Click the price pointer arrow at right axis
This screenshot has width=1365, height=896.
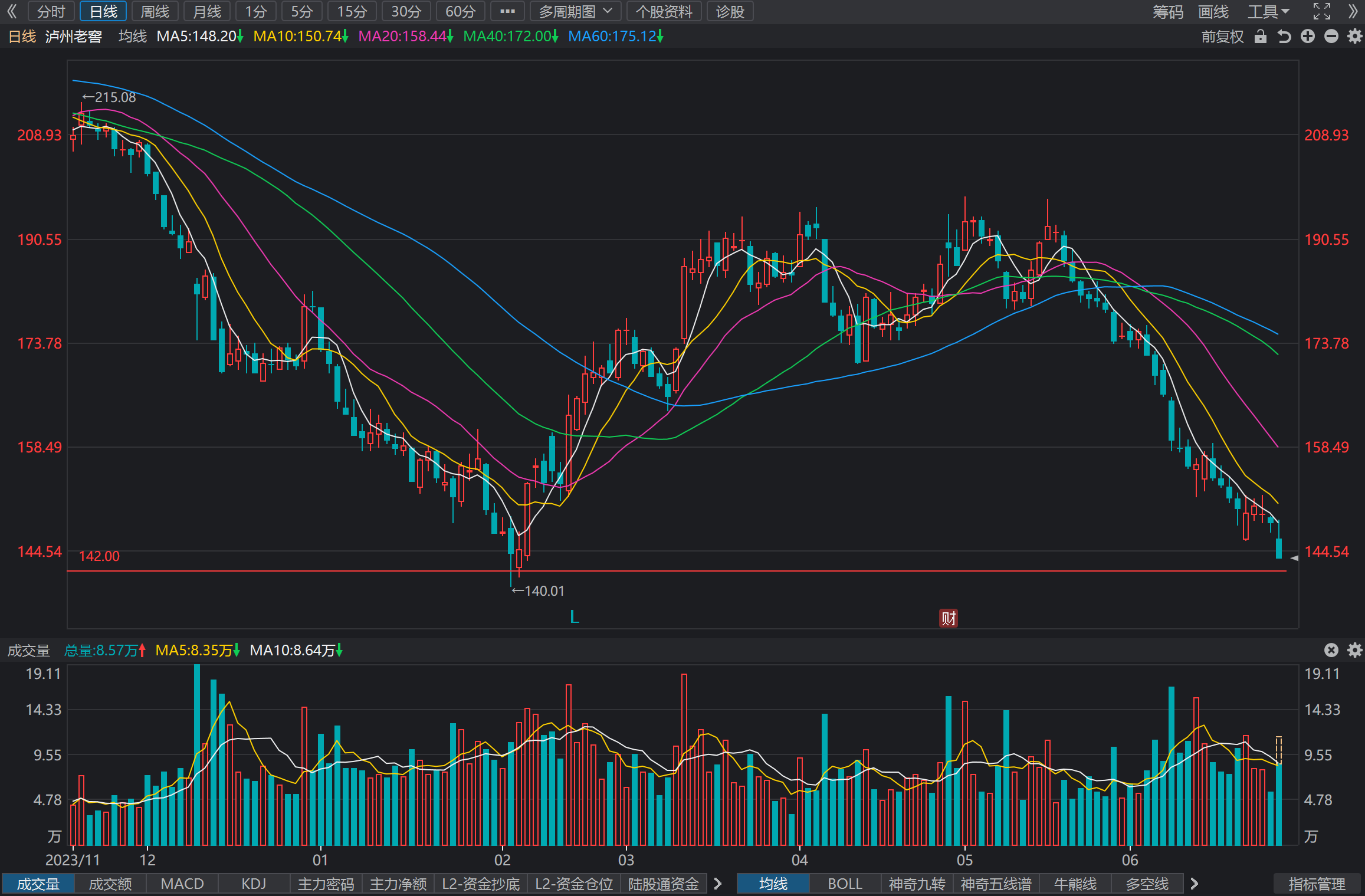tap(1294, 558)
